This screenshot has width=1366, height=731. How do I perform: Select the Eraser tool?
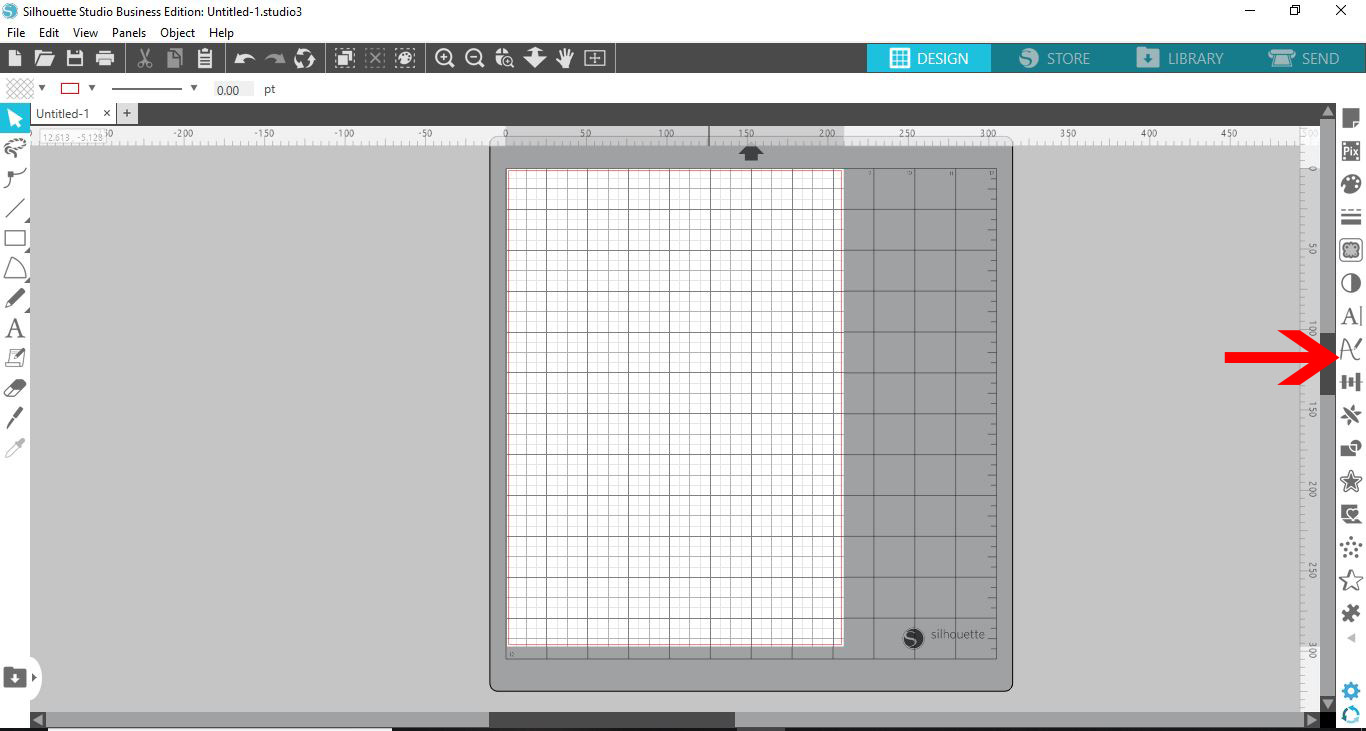15,388
